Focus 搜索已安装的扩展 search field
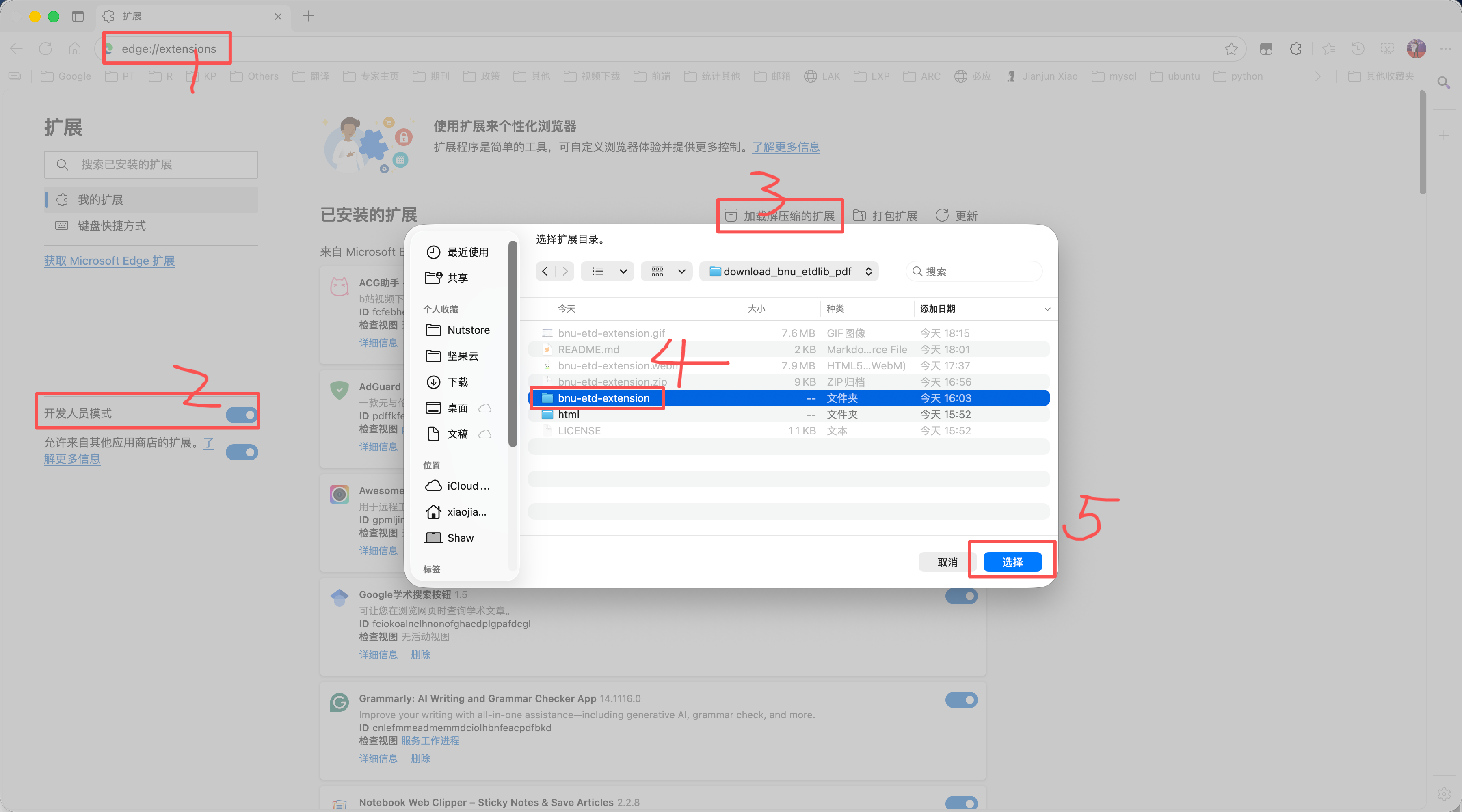Image resolution: width=1462 pixels, height=812 pixels. (151, 164)
